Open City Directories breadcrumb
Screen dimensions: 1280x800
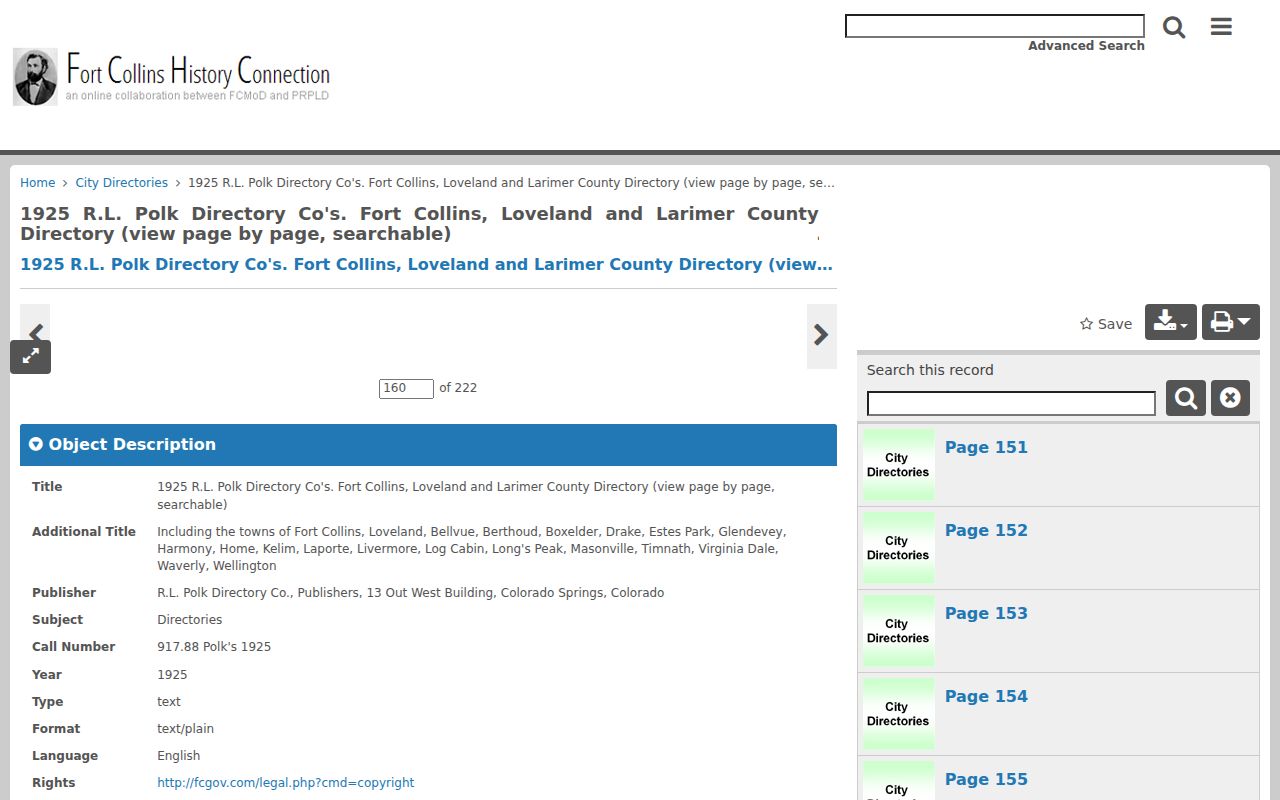(x=122, y=183)
